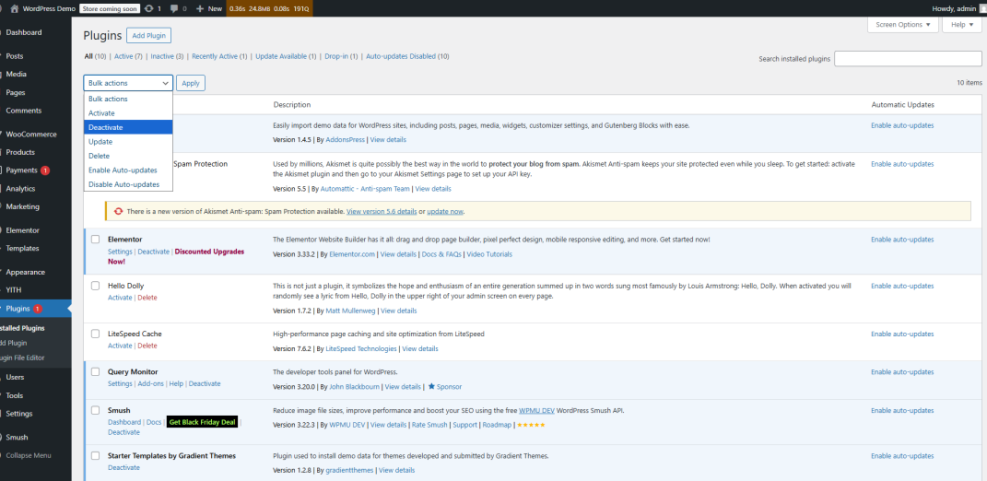Click Deactivate under Query Monitor
This screenshot has width=987, height=481.
click(x=205, y=383)
